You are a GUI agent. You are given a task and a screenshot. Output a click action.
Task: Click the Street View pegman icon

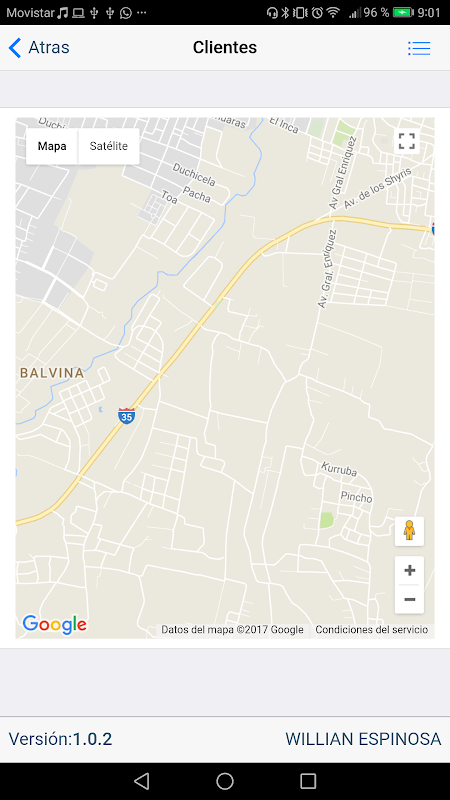pos(409,531)
